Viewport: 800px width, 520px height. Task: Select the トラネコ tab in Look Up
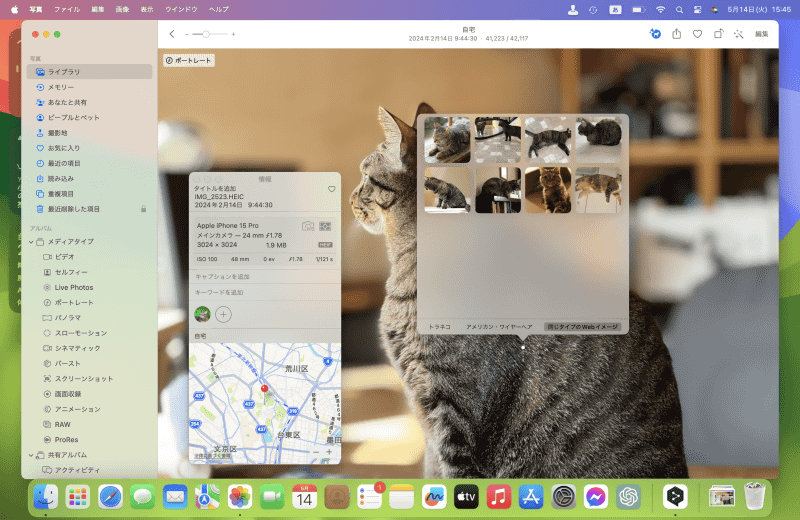point(439,327)
